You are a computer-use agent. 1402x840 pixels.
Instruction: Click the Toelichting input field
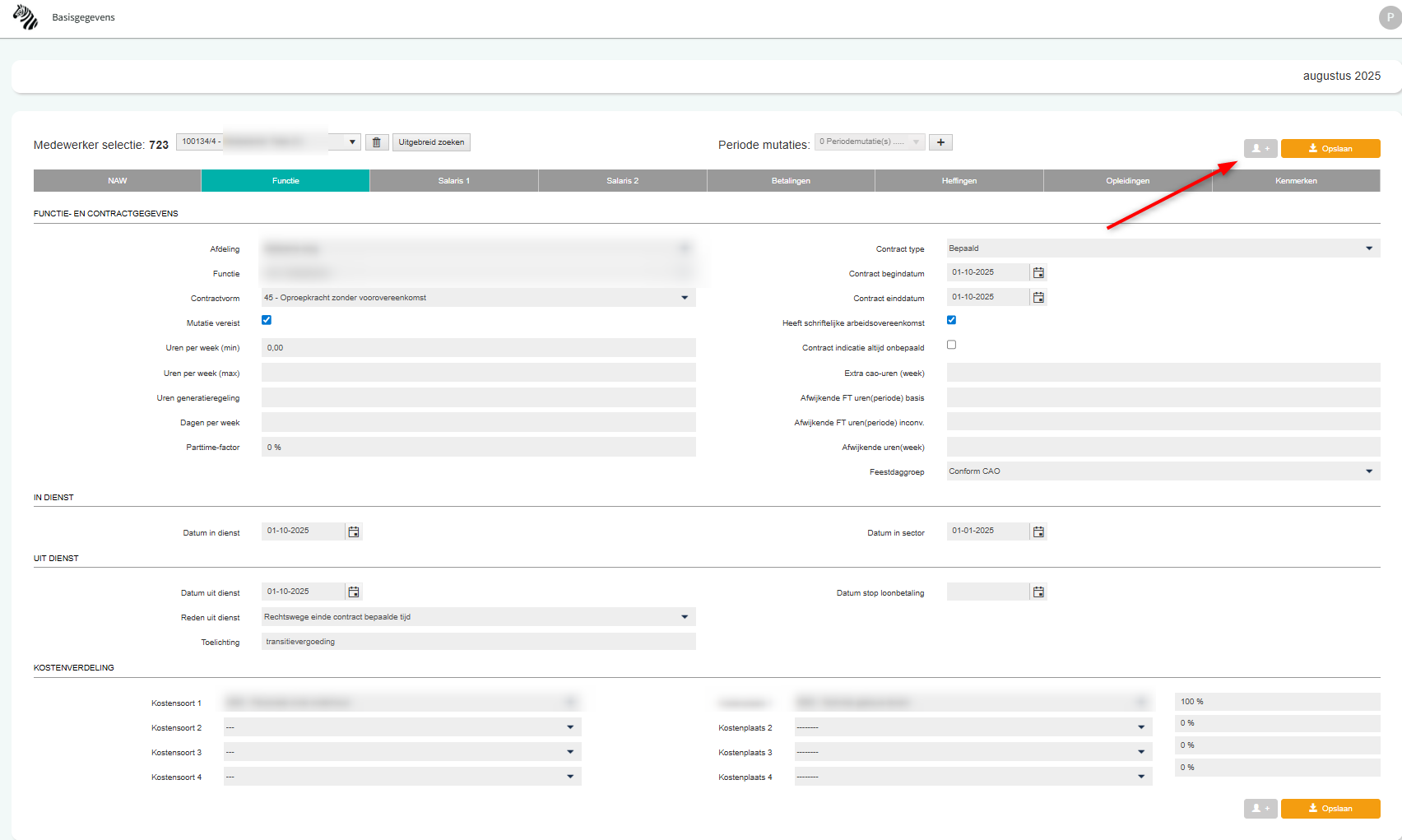click(x=478, y=642)
